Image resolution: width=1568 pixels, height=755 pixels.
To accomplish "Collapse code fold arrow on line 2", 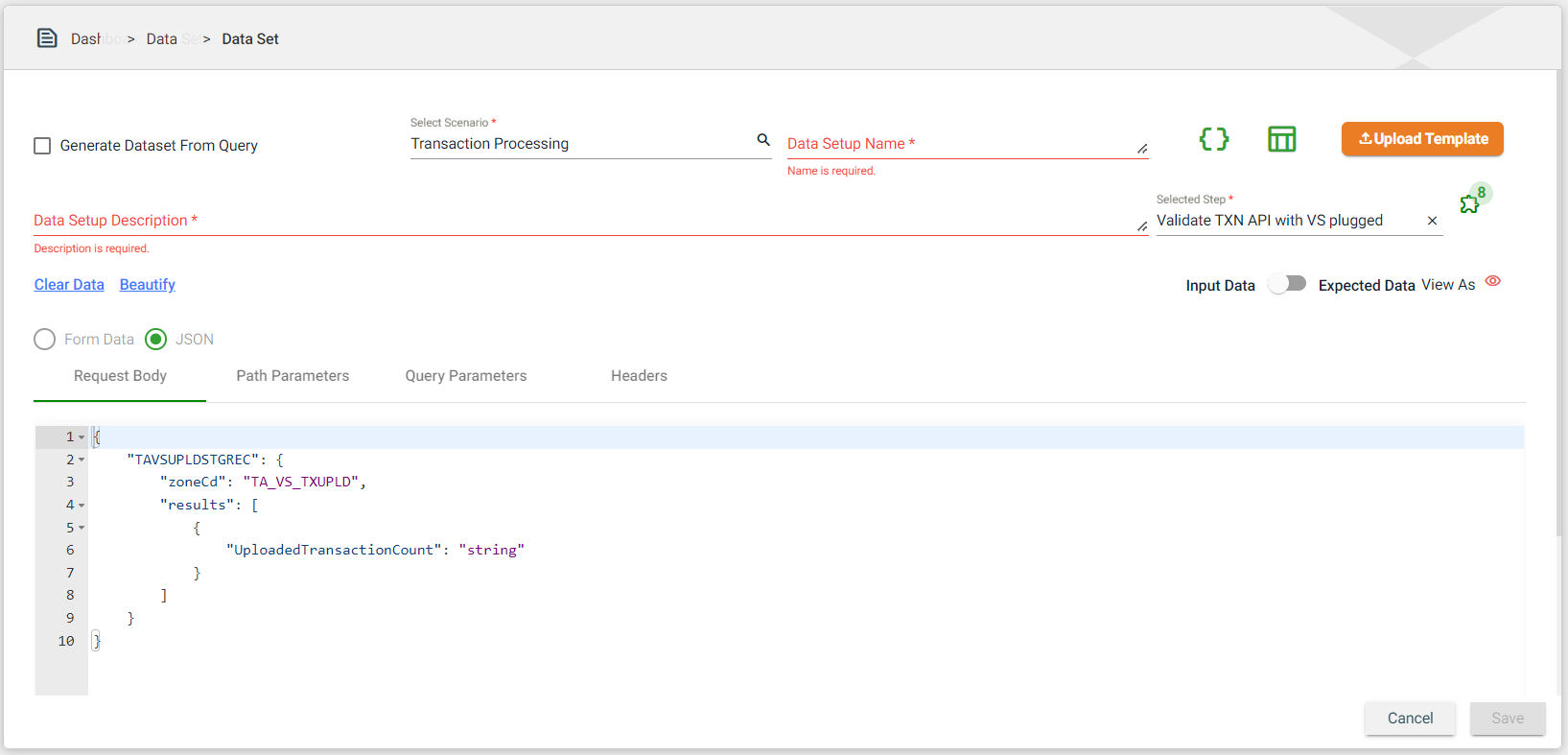I will point(82,460).
